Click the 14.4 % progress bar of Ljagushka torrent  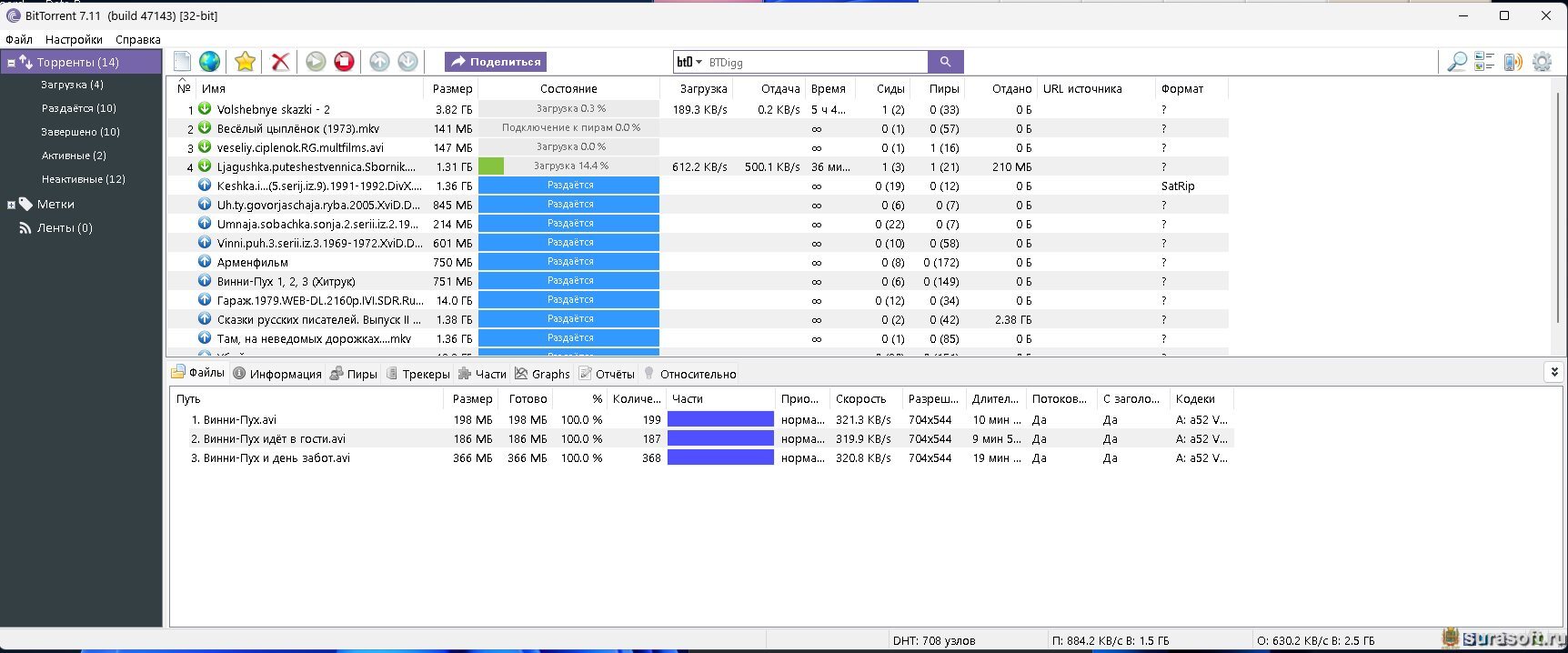coord(568,166)
